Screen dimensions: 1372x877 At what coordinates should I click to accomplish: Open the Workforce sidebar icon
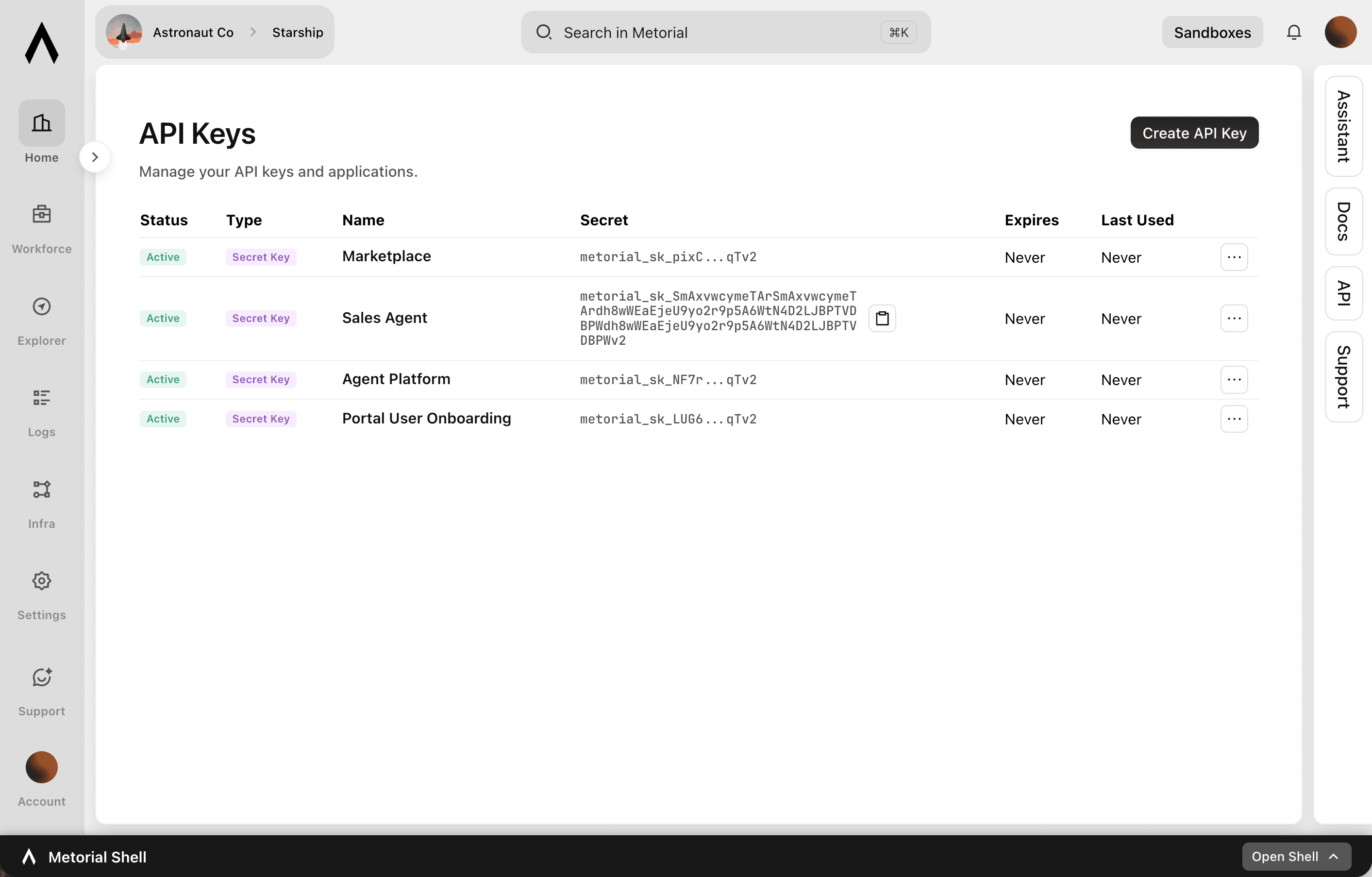[x=42, y=214]
